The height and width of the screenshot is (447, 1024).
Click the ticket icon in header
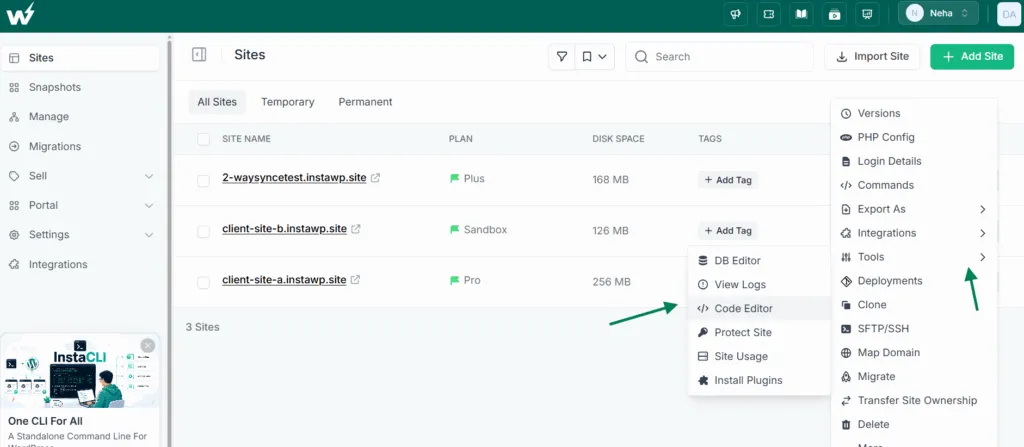tap(769, 14)
